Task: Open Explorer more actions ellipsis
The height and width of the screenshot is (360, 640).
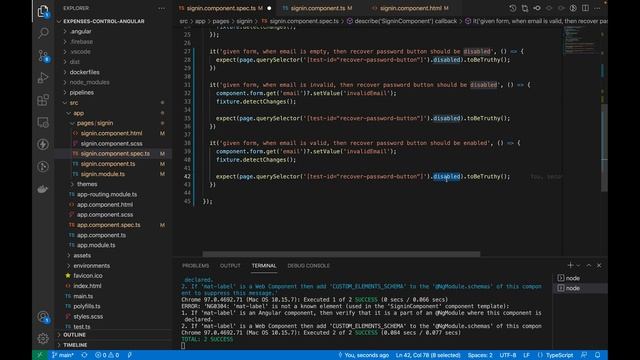Action: click(162, 8)
